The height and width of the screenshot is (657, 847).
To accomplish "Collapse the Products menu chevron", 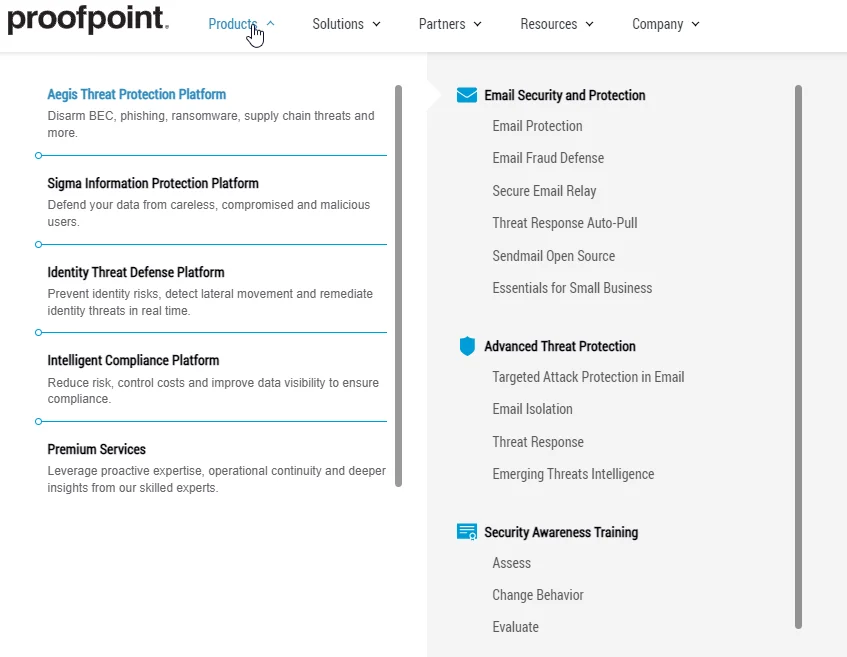I will (272, 24).
